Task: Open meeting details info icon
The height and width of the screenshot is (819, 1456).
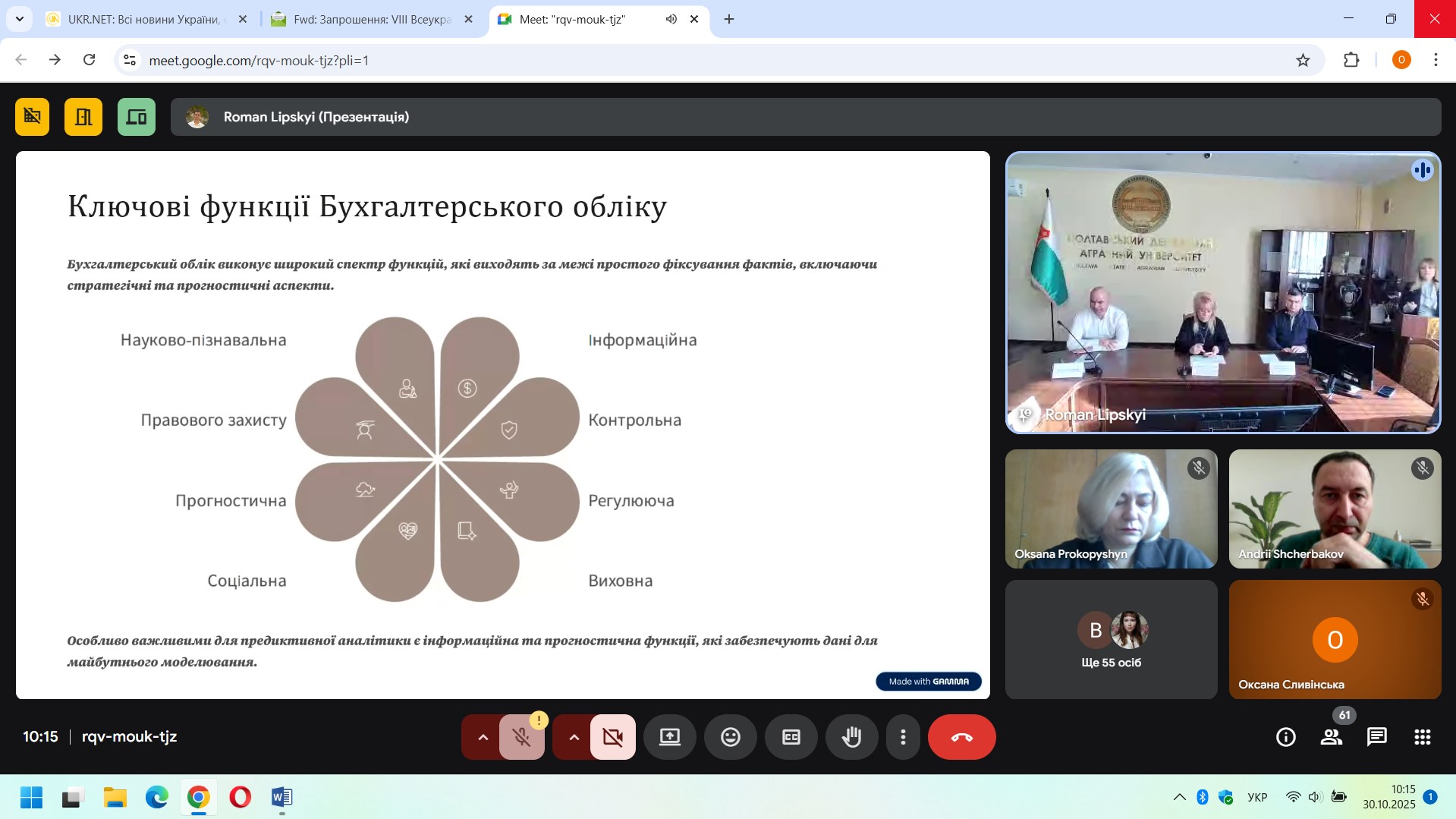Action: pos(1285,736)
